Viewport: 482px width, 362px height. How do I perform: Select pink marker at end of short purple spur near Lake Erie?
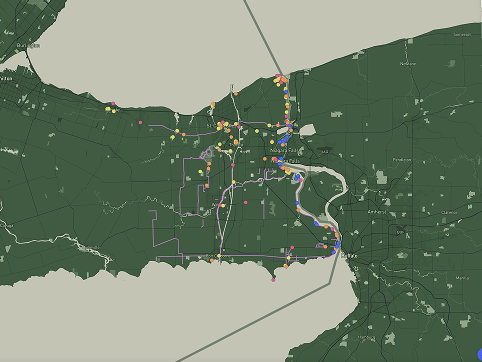292,247
